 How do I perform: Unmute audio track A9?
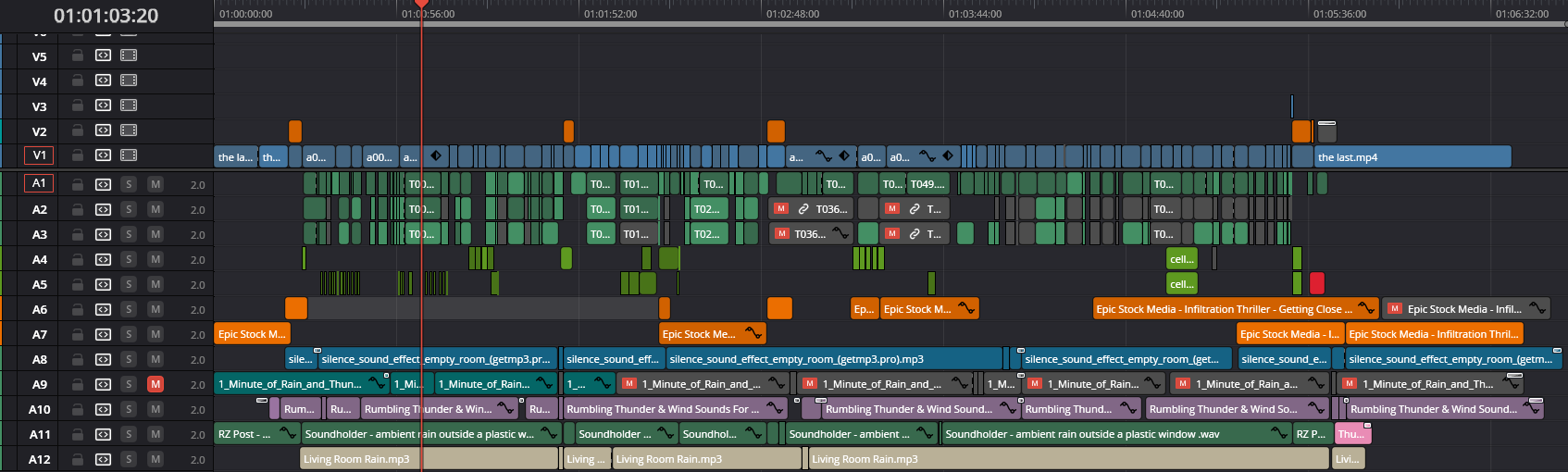[156, 384]
